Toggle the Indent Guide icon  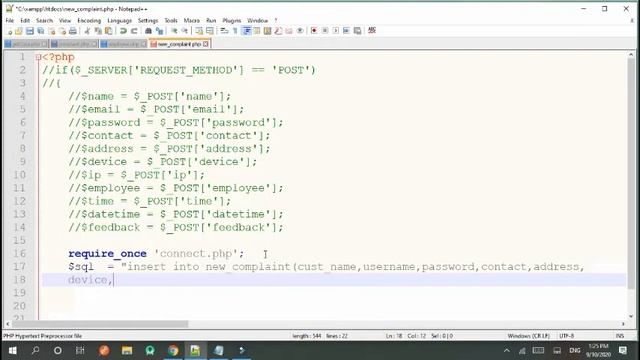pyautogui.click(x=247, y=31)
